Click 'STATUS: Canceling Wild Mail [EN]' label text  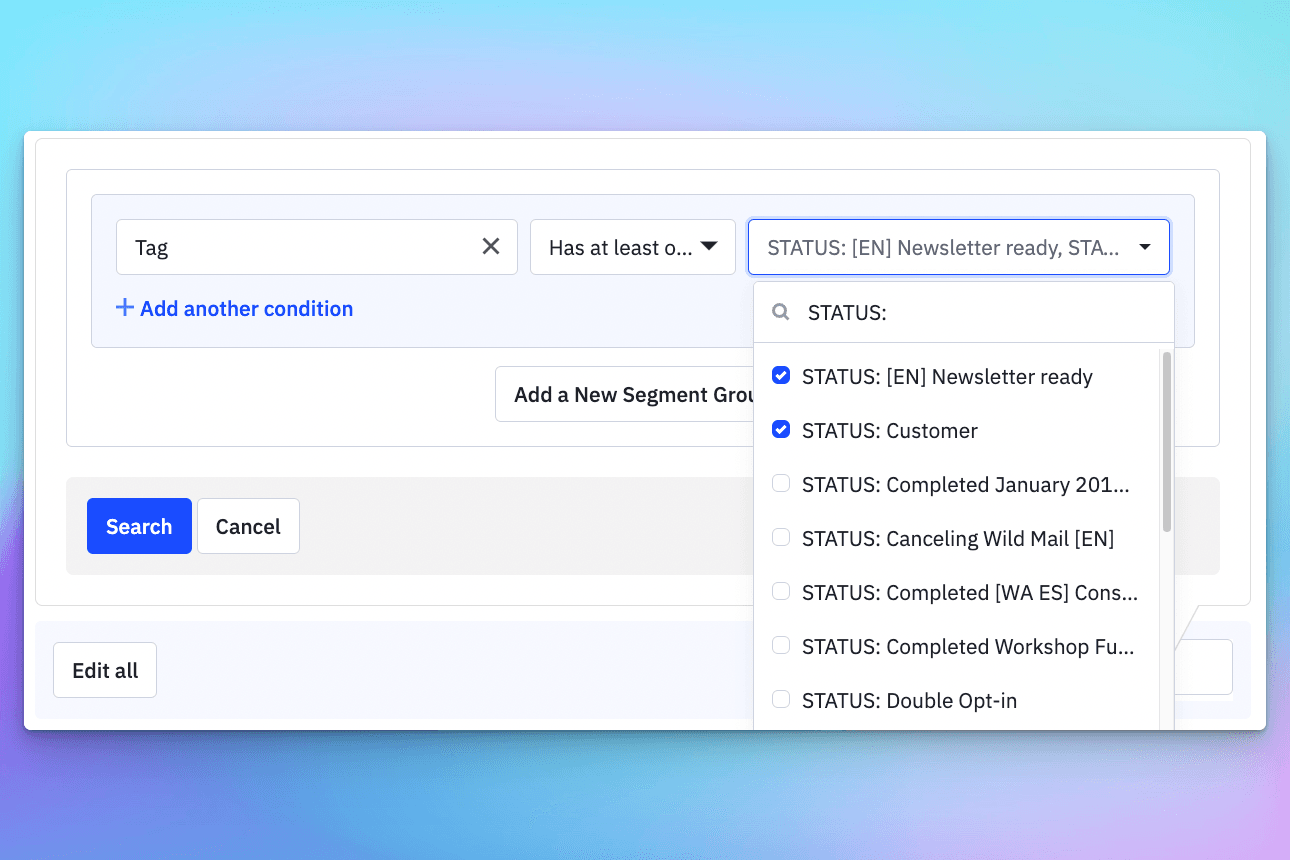point(958,539)
